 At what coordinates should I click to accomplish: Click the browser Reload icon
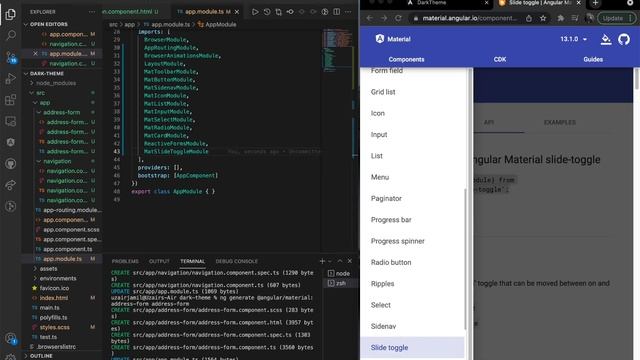point(398,18)
